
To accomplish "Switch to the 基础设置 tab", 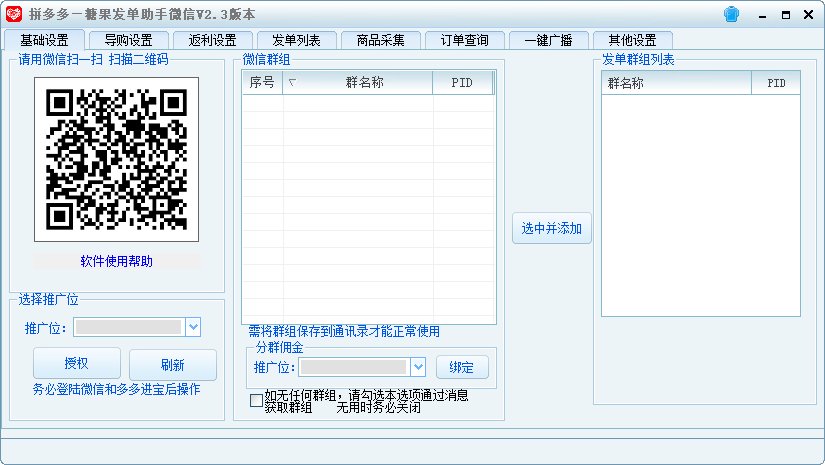I will pos(44,40).
